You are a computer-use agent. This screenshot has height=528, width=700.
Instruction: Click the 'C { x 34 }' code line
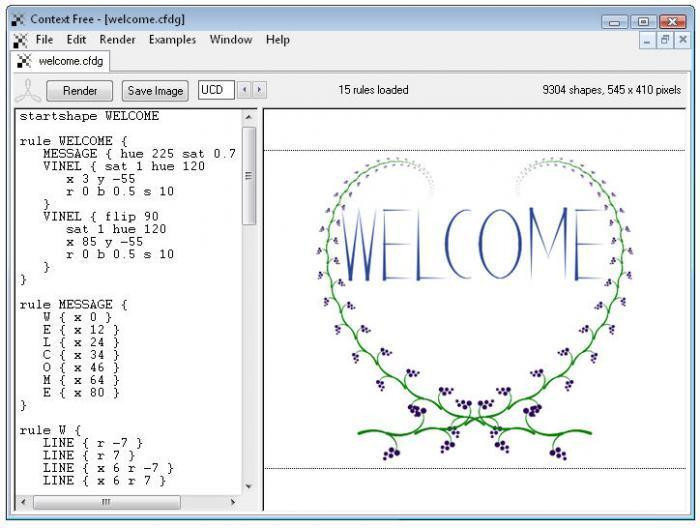[81, 355]
